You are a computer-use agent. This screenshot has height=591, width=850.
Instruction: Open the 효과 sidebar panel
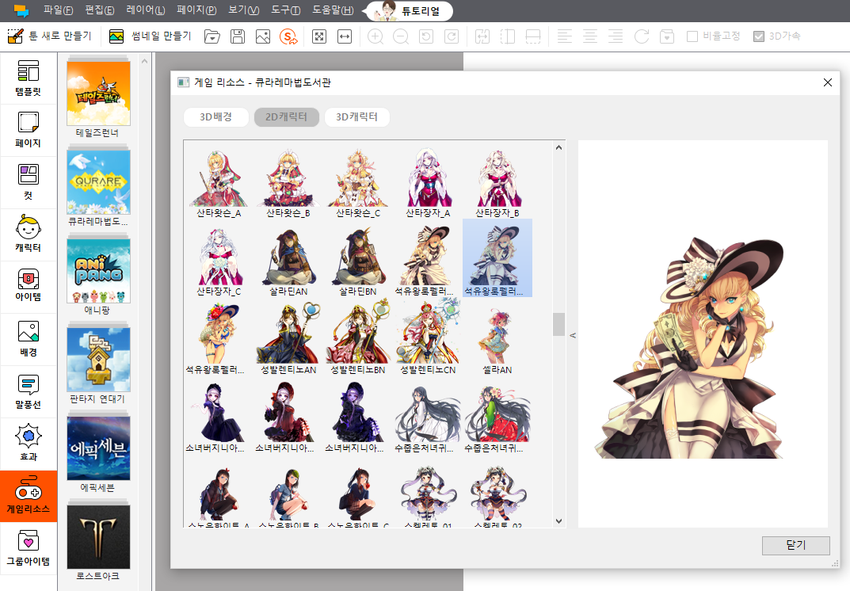tap(28, 443)
